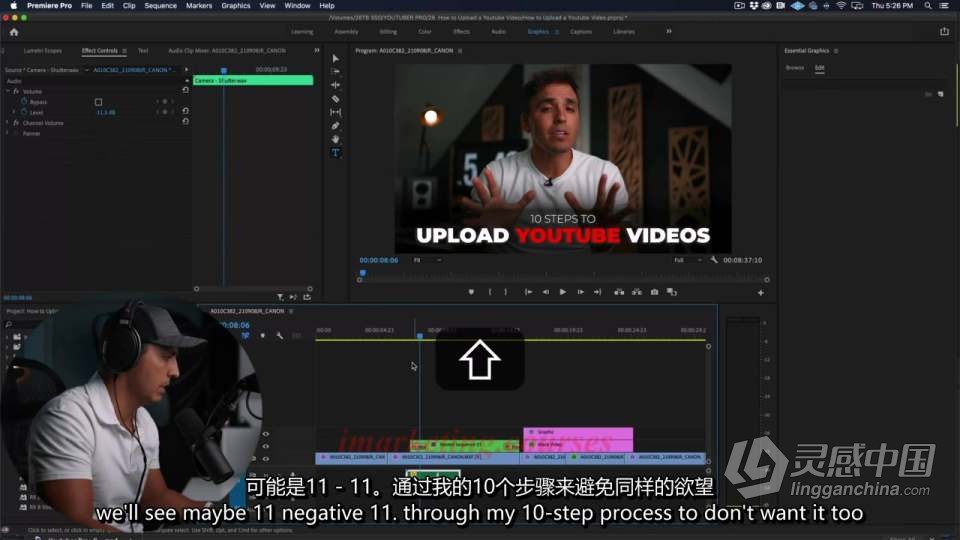
Task: Add marker in the timeline panel
Action: (x=263, y=336)
